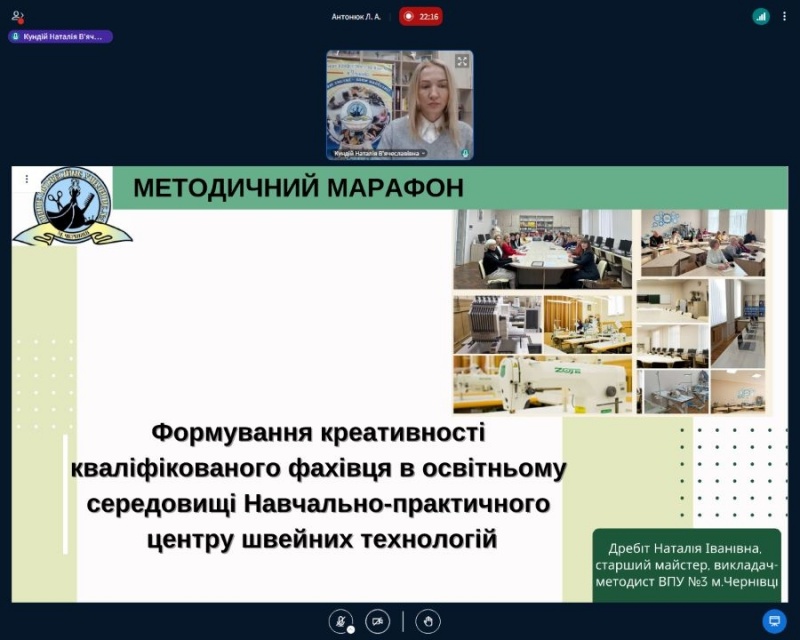The width and height of the screenshot is (800, 640).
Task: Select the webcam video of the presenter
Action: [400, 100]
